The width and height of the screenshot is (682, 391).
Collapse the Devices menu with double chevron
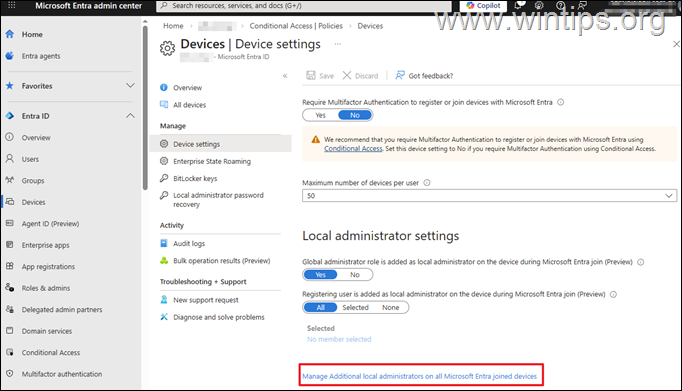(285, 76)
